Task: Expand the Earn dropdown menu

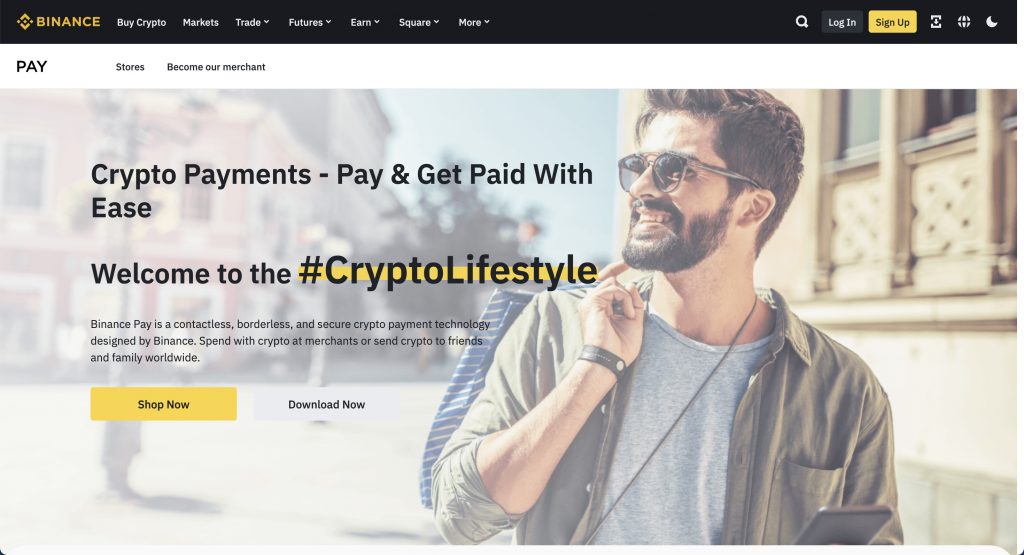Action: [x=365, y=22]
